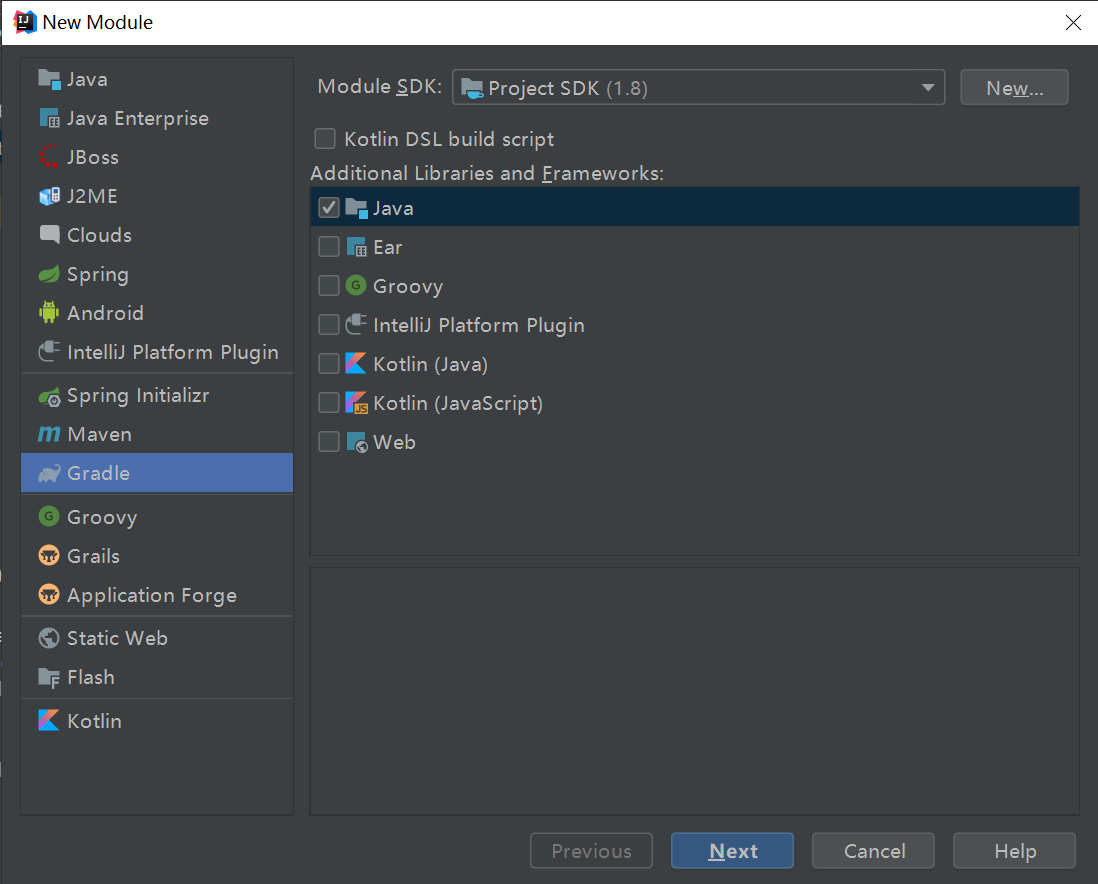
Task: Click the Next button
Action: pyautogui.click(x=732, y=851)
